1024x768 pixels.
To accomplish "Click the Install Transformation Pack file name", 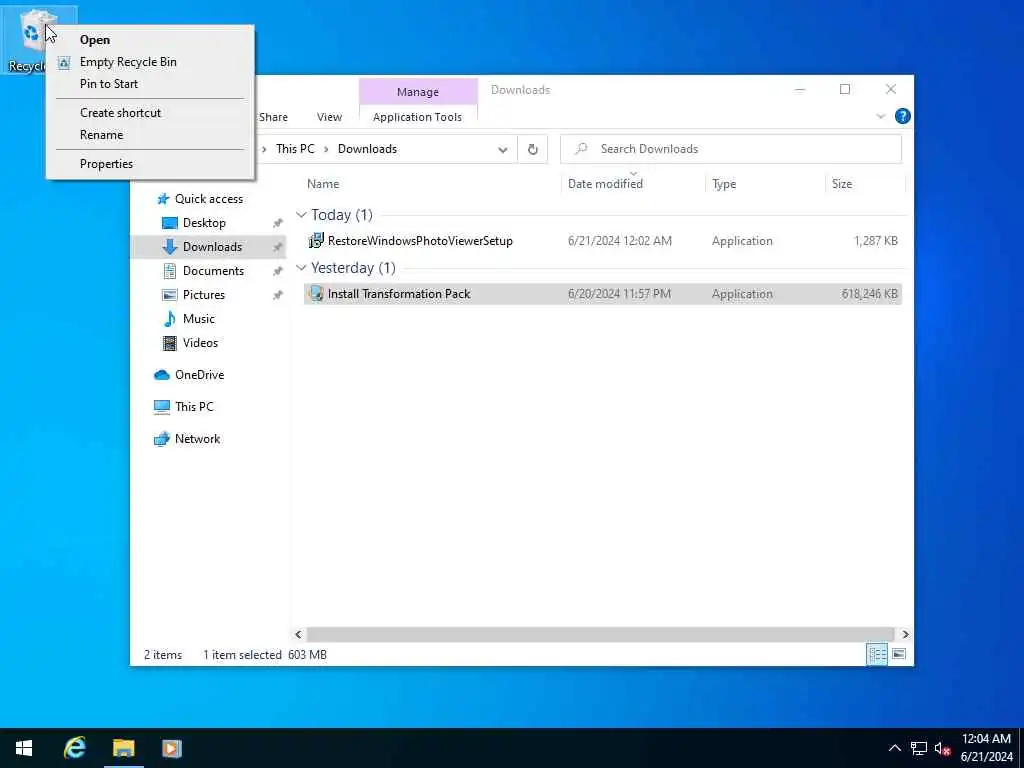I will (x=399, y=294).
